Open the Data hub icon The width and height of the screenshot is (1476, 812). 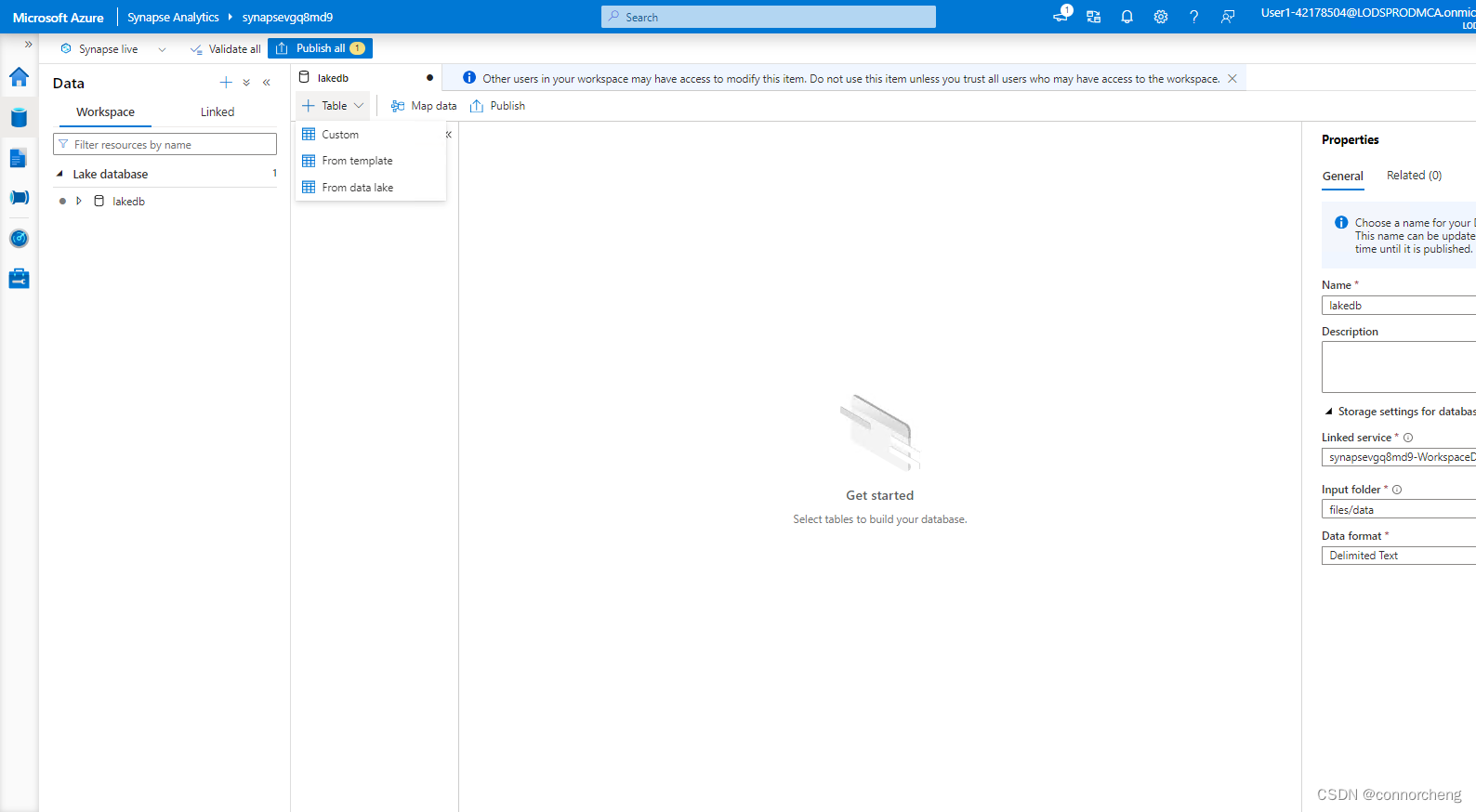point(19,118)
